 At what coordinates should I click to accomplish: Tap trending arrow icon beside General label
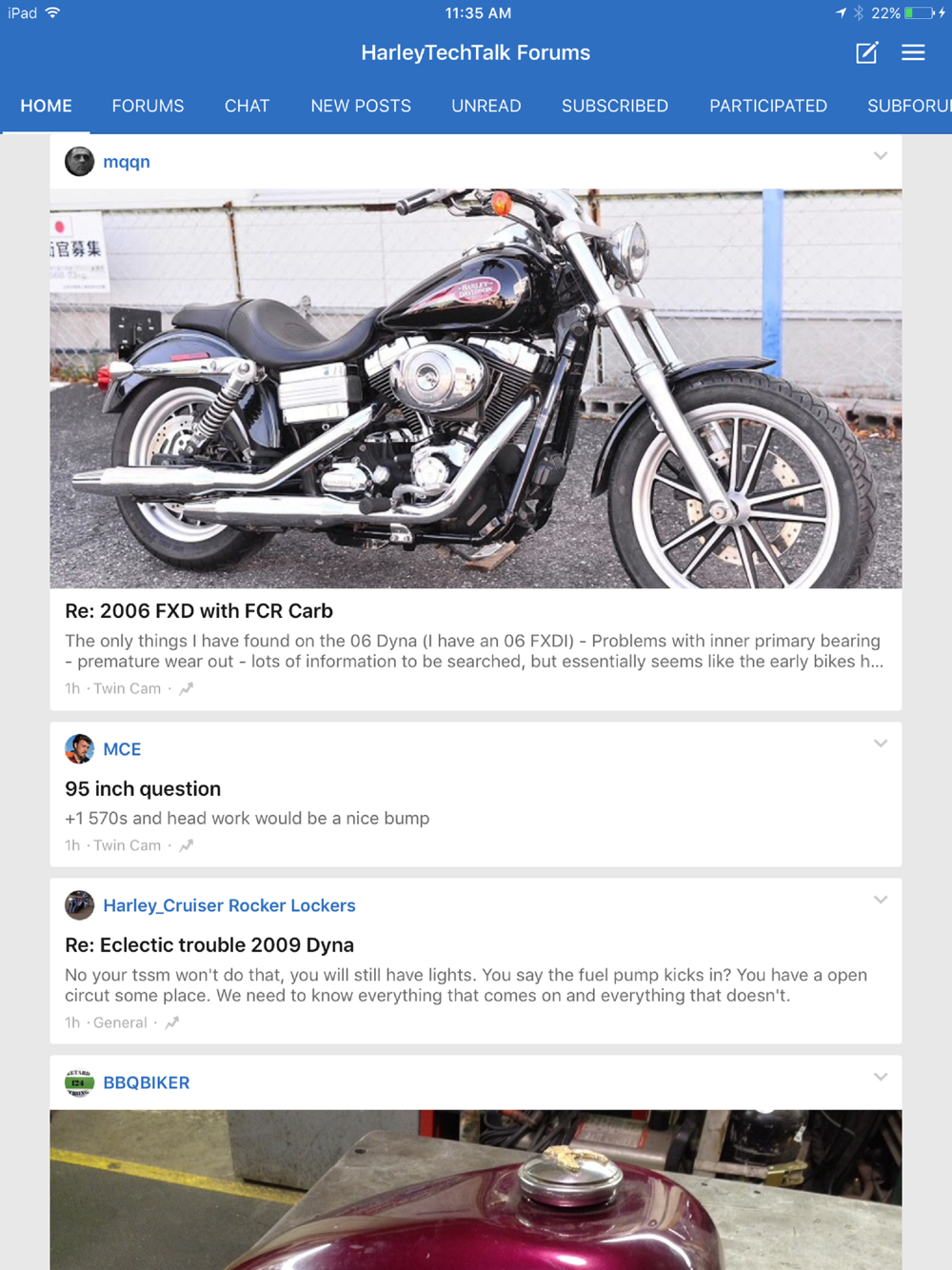pos(172,1022)
